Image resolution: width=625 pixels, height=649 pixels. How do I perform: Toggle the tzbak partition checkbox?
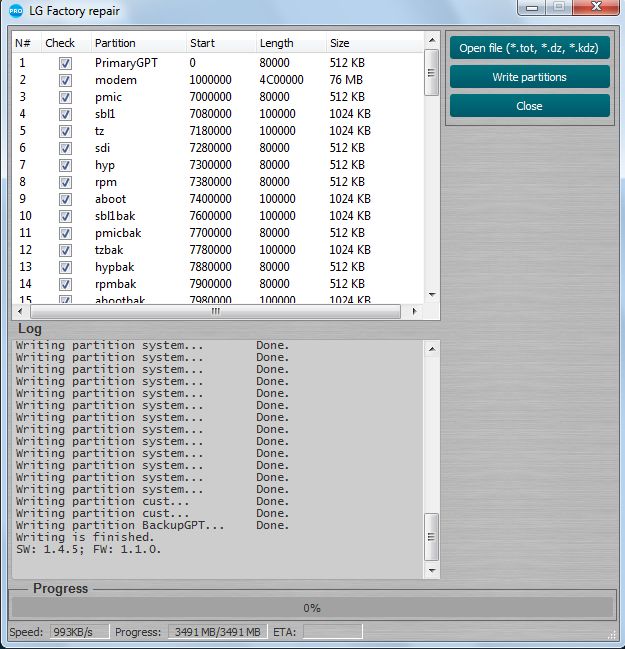pyautogui.click(x=65, y=250)
